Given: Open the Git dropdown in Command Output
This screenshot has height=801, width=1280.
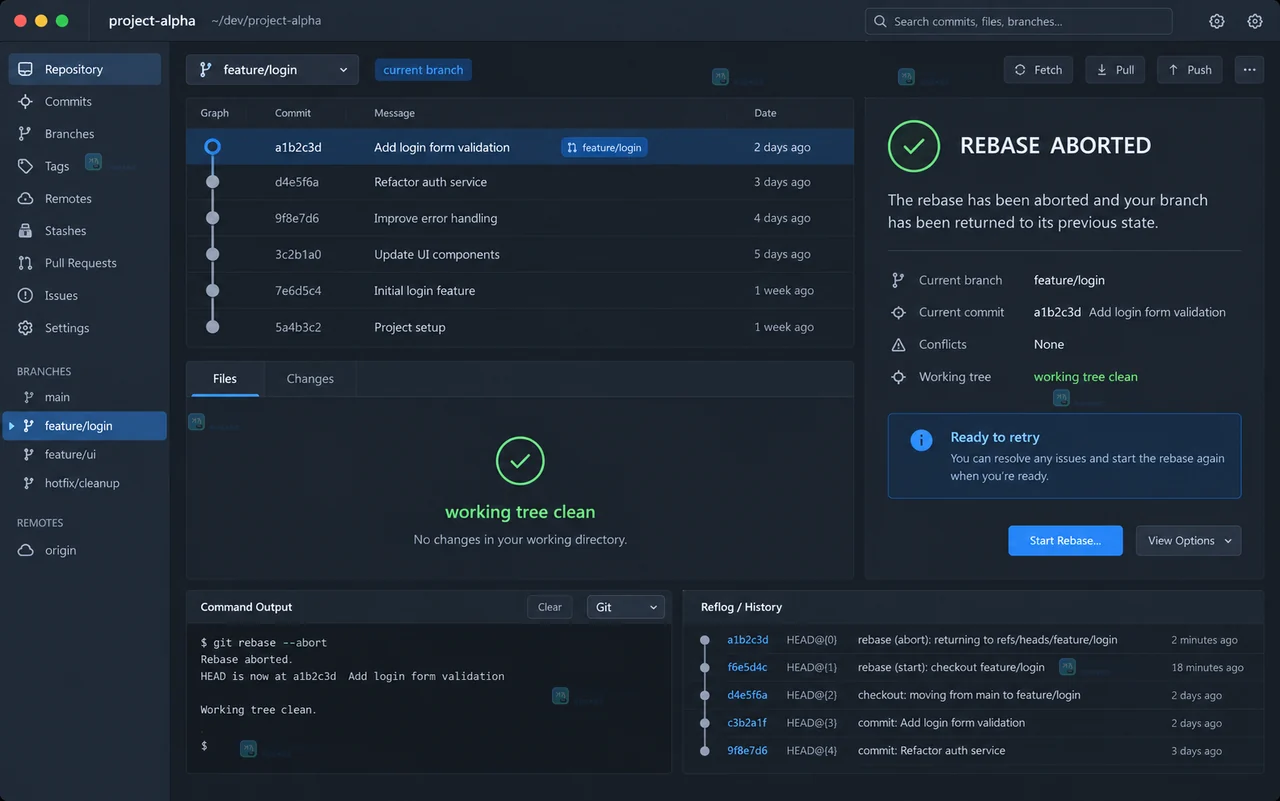Looking at the screenshot, I should point(626,607).
